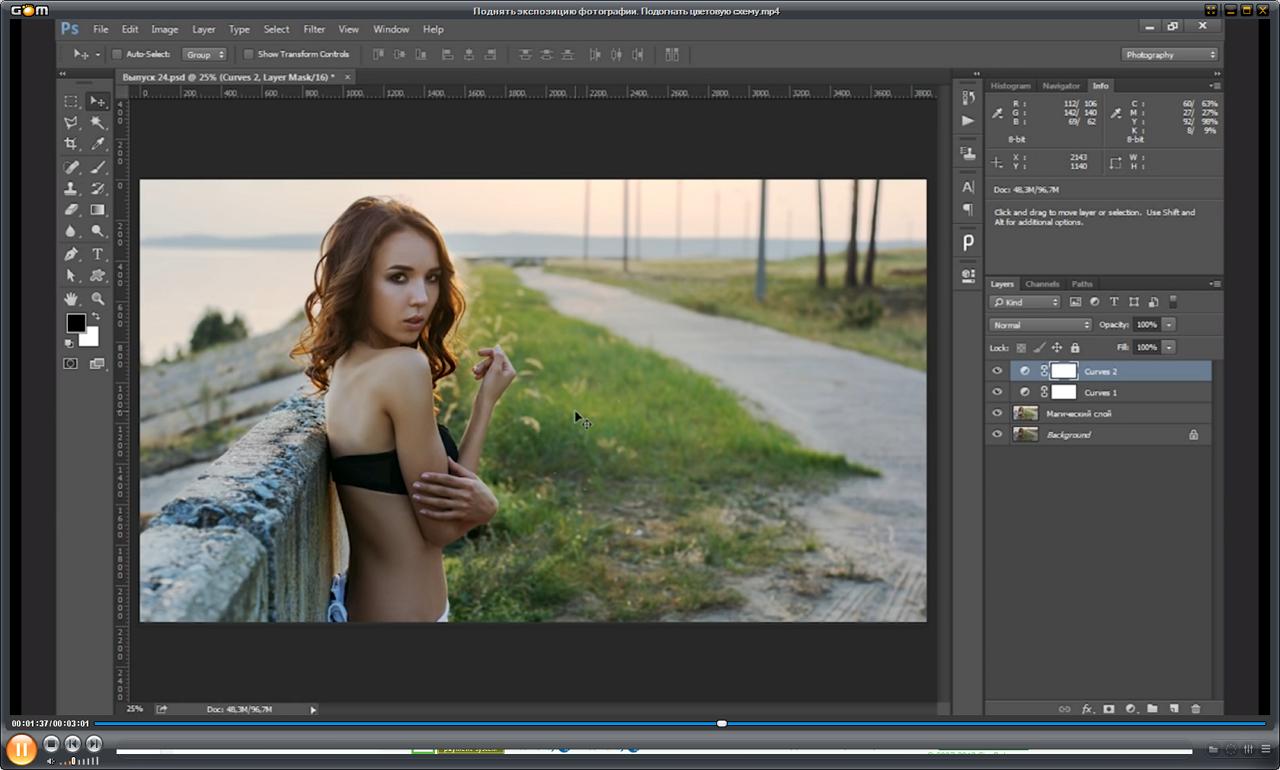Toggle lock position of layer
Viewport: 1280px width, 770px height.
[1057, 347]
